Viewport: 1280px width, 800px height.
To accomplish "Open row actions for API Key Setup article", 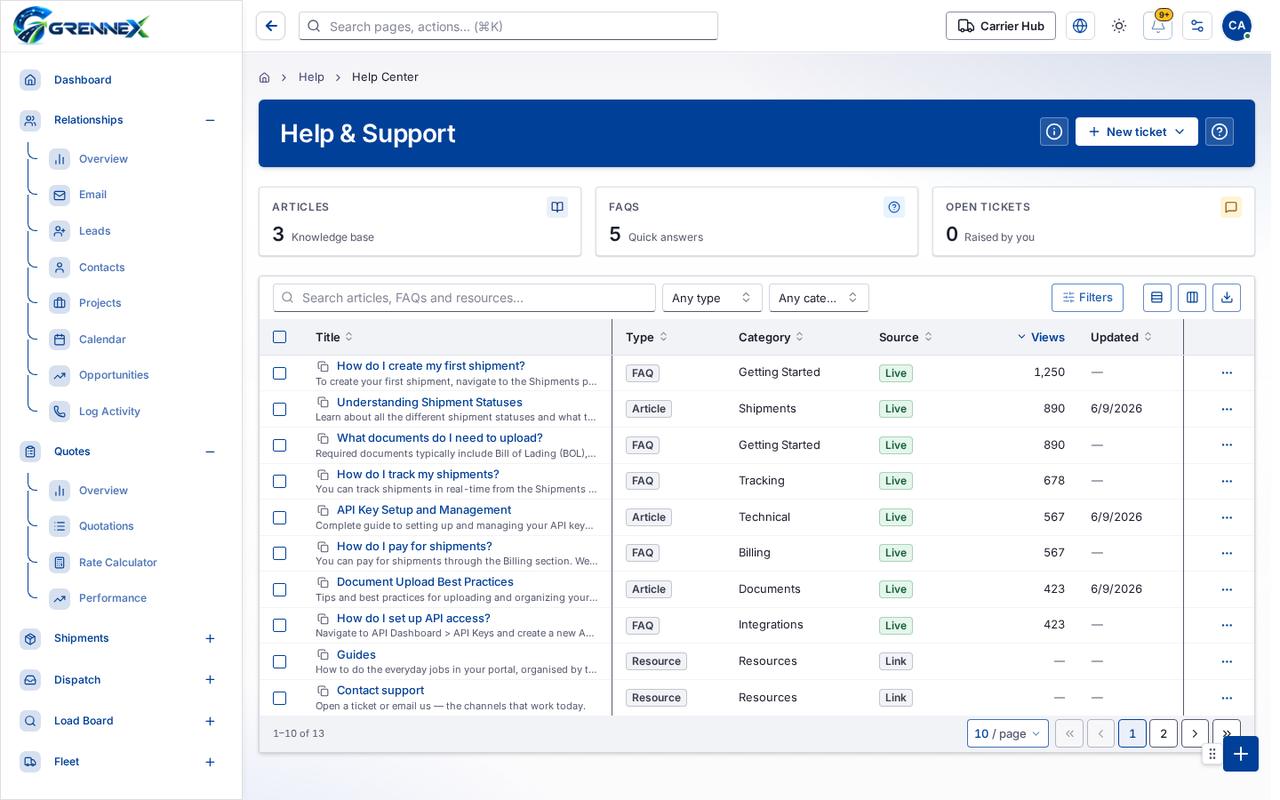I will pos(1227,517).
